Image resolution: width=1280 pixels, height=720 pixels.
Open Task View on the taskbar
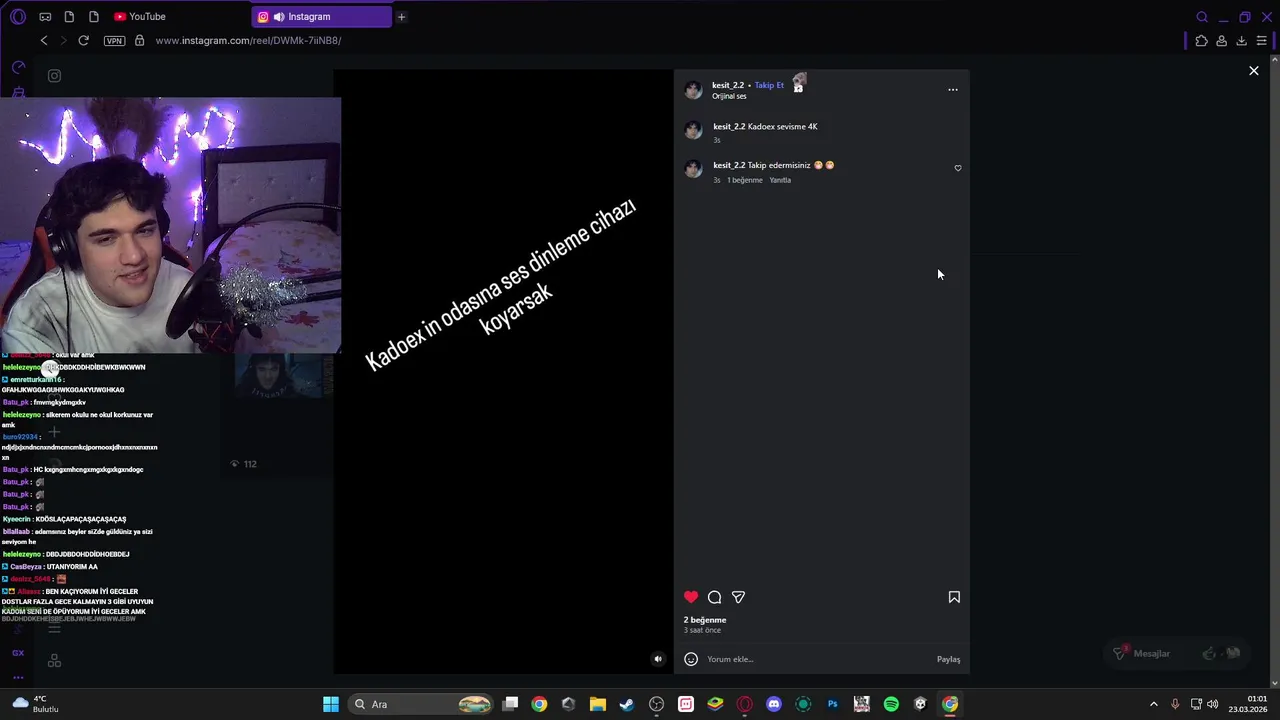(x=510, y=704)
